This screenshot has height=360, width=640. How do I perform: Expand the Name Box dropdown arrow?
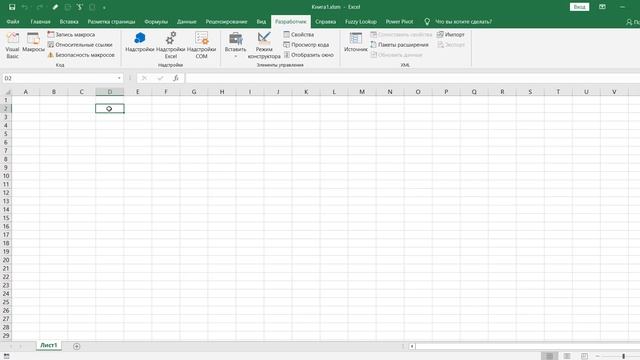pos(119,78)
